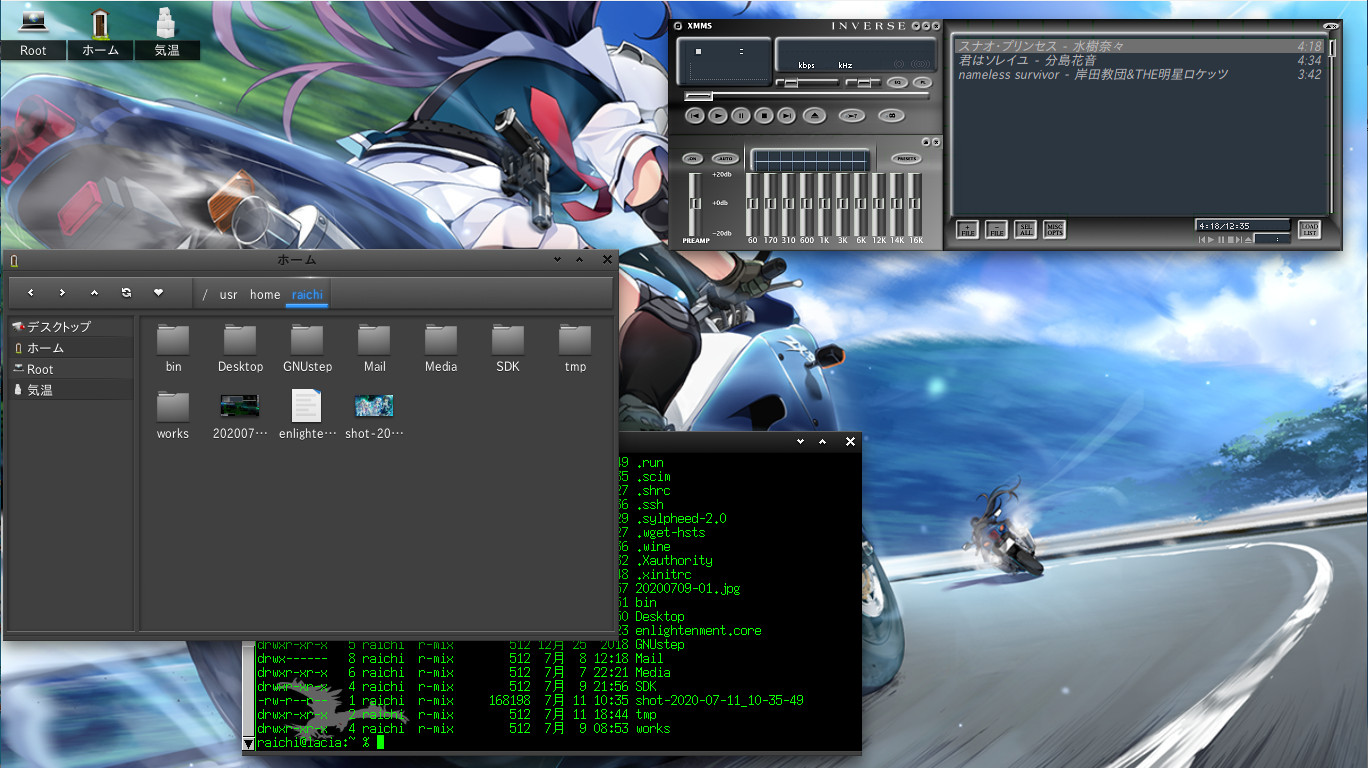Pause XMMS playback

click(741, 116)
